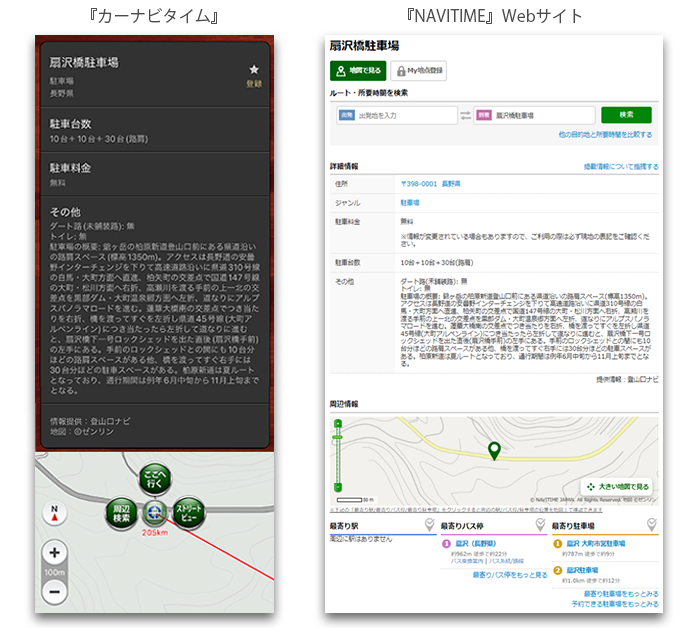
Task: Zoom in with the plus button
Action: 54,553
